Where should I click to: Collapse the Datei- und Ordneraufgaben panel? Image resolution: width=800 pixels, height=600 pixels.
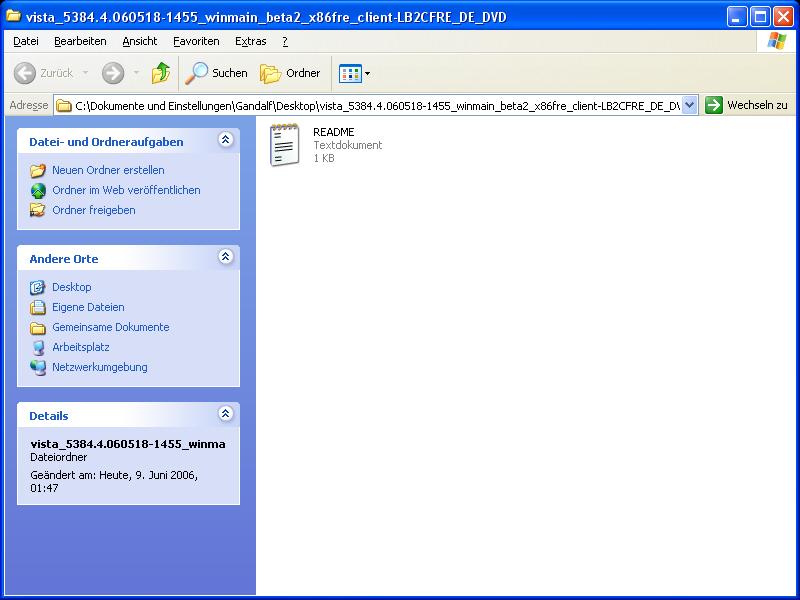[226, 139]
